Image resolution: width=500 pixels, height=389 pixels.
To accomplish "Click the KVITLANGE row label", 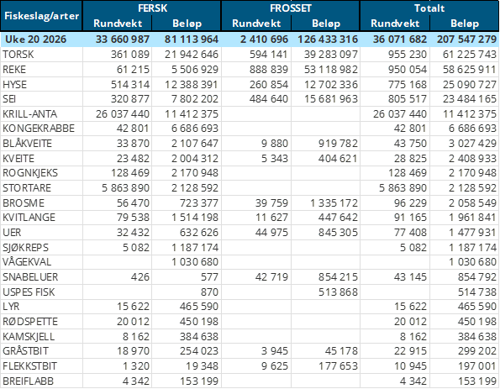I will 29,217.
